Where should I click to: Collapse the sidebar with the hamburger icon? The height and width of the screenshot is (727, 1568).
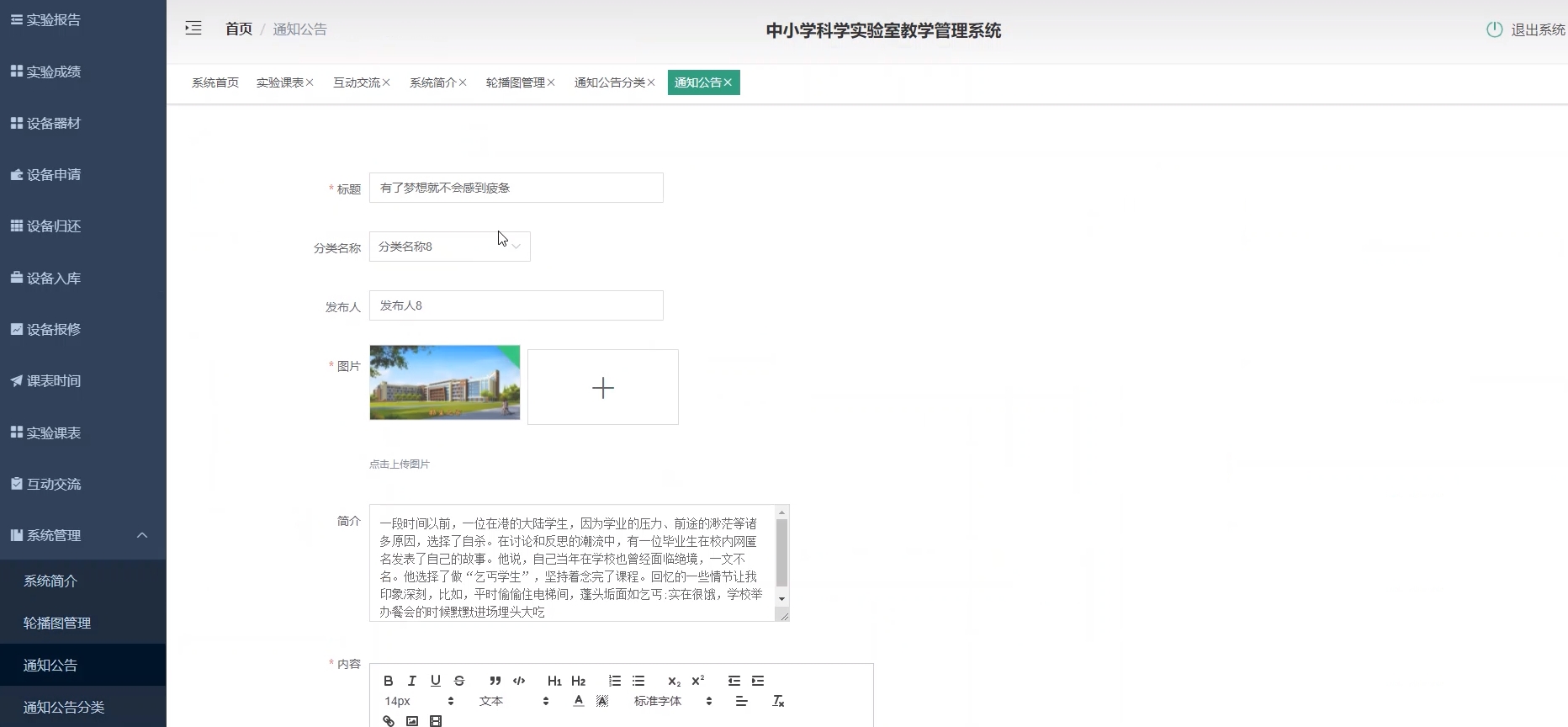pos(193,29)
